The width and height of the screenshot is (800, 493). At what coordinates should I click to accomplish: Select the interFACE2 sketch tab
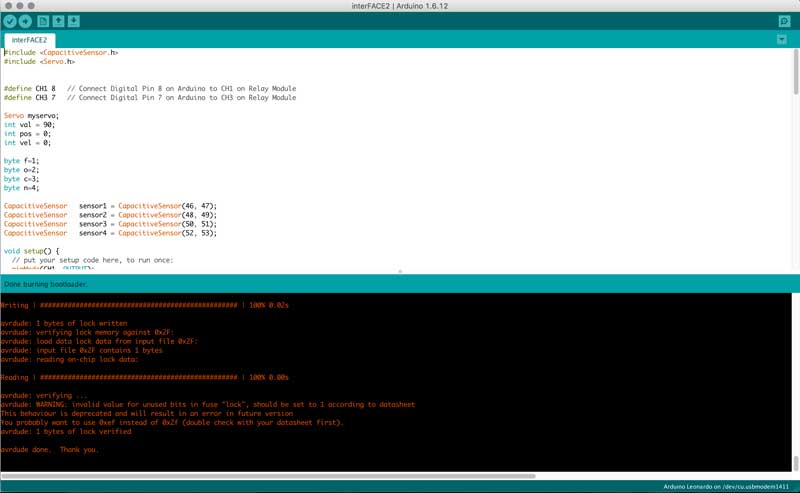click(x=29, y=40)
